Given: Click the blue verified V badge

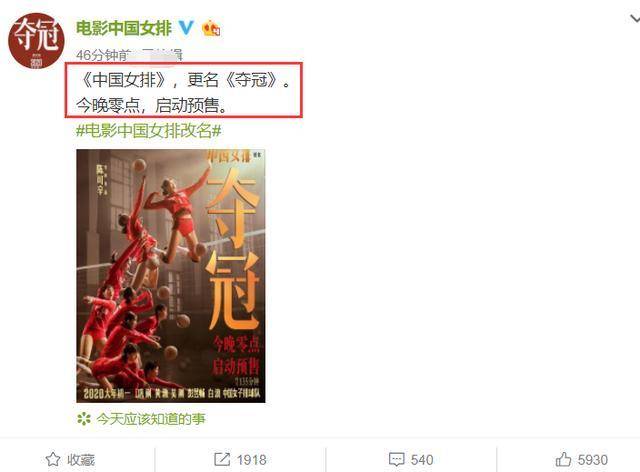Looking at the screenshot, I should pos(186,28).
